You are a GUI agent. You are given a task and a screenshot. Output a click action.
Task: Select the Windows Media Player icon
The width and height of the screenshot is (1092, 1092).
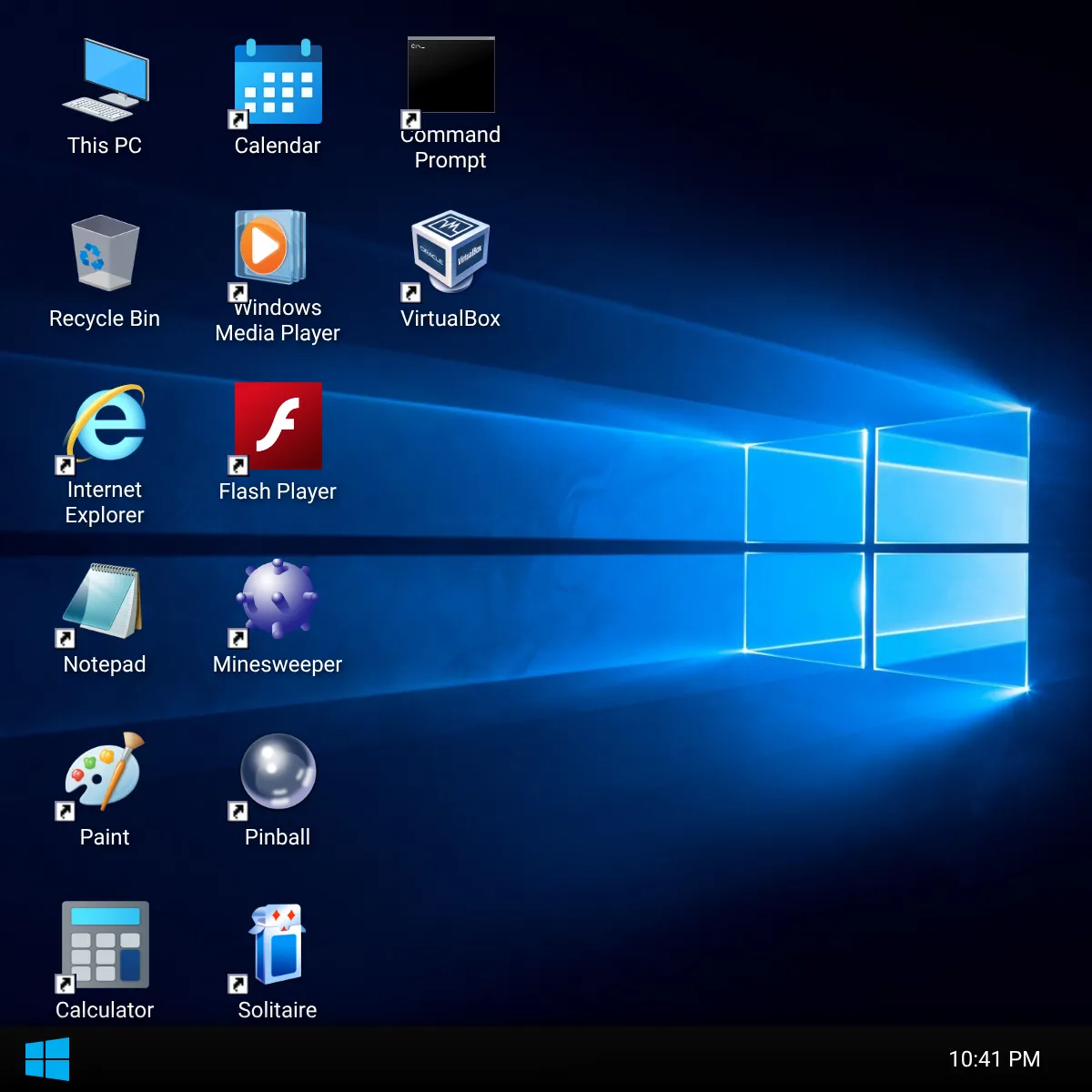point(270,248)
